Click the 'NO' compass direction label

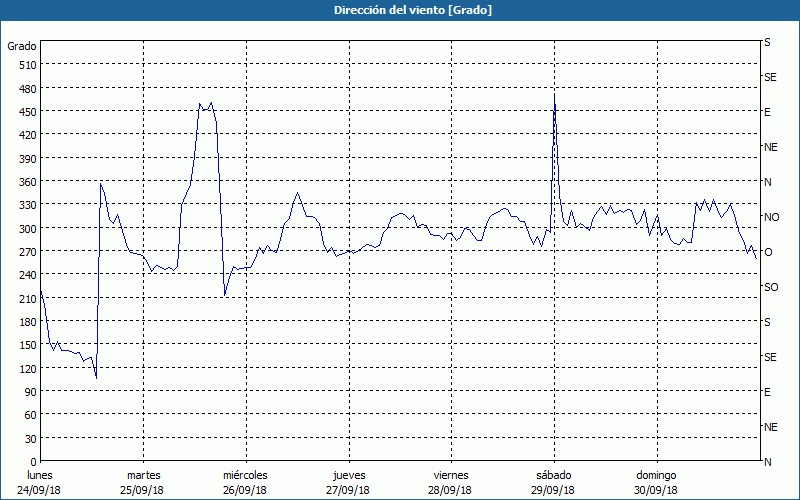771,217
